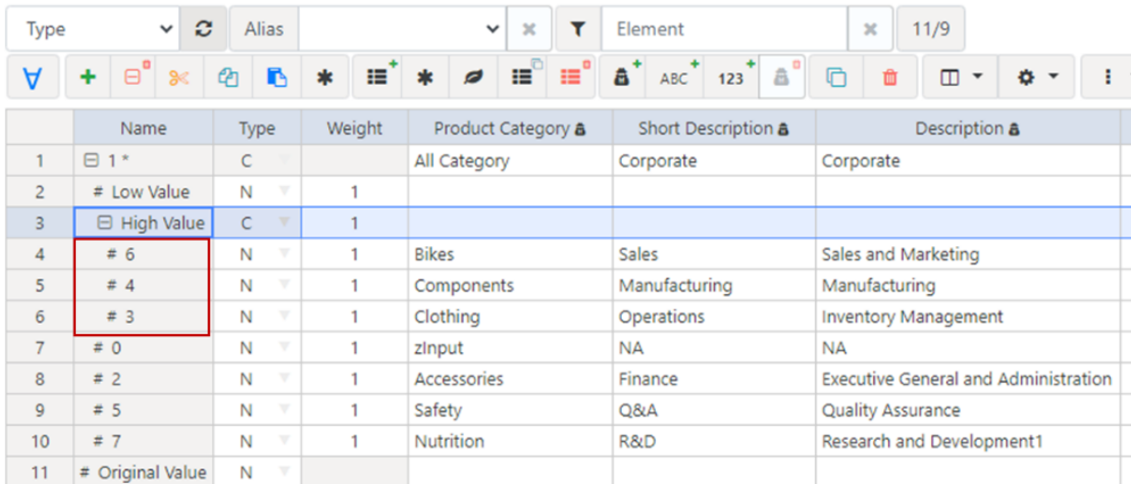1131x492 pixels.
Task: Click the Alias label button
Action: point(264,29)
